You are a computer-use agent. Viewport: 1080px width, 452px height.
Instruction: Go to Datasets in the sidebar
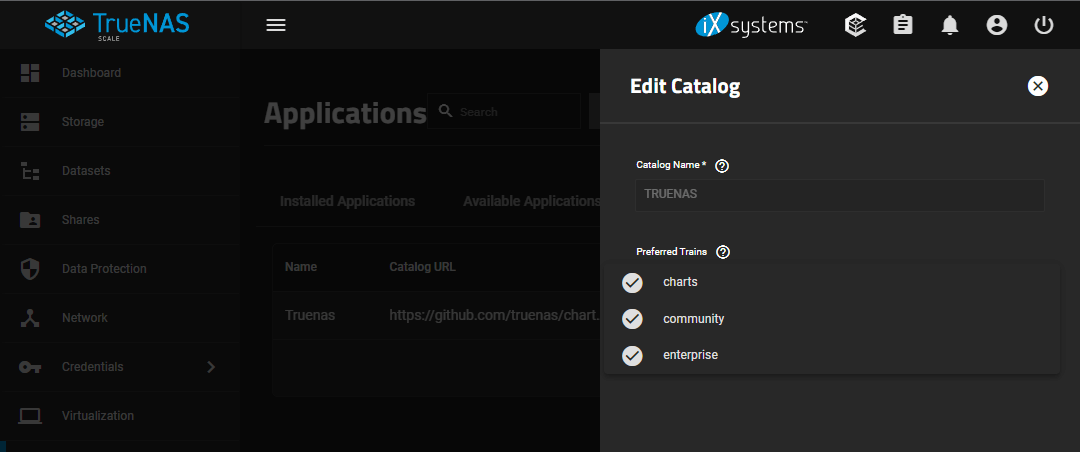click(x=86, y=171)
